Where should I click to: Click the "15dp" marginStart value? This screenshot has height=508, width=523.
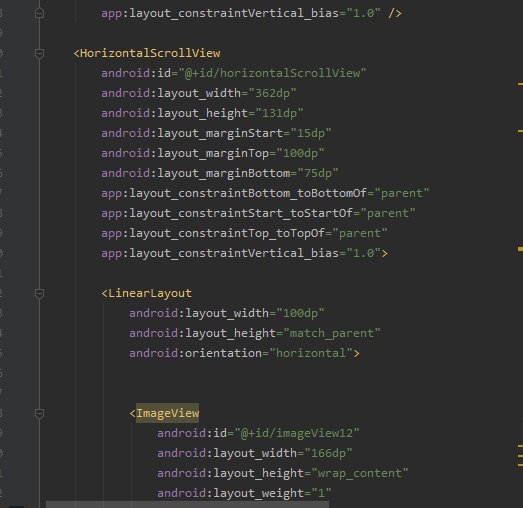click(x=311, y=133)
